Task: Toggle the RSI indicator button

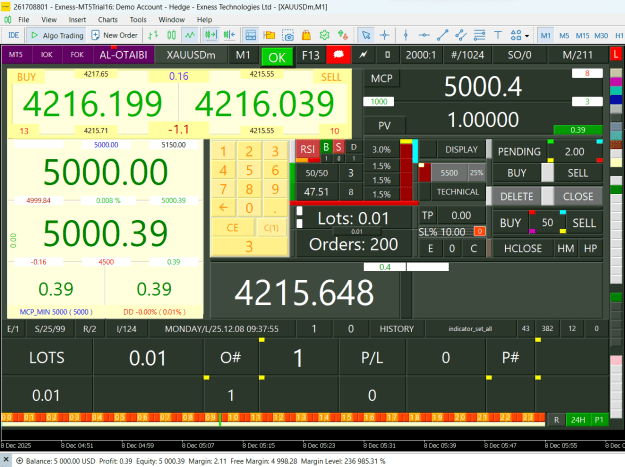Action: click(307, 149)
